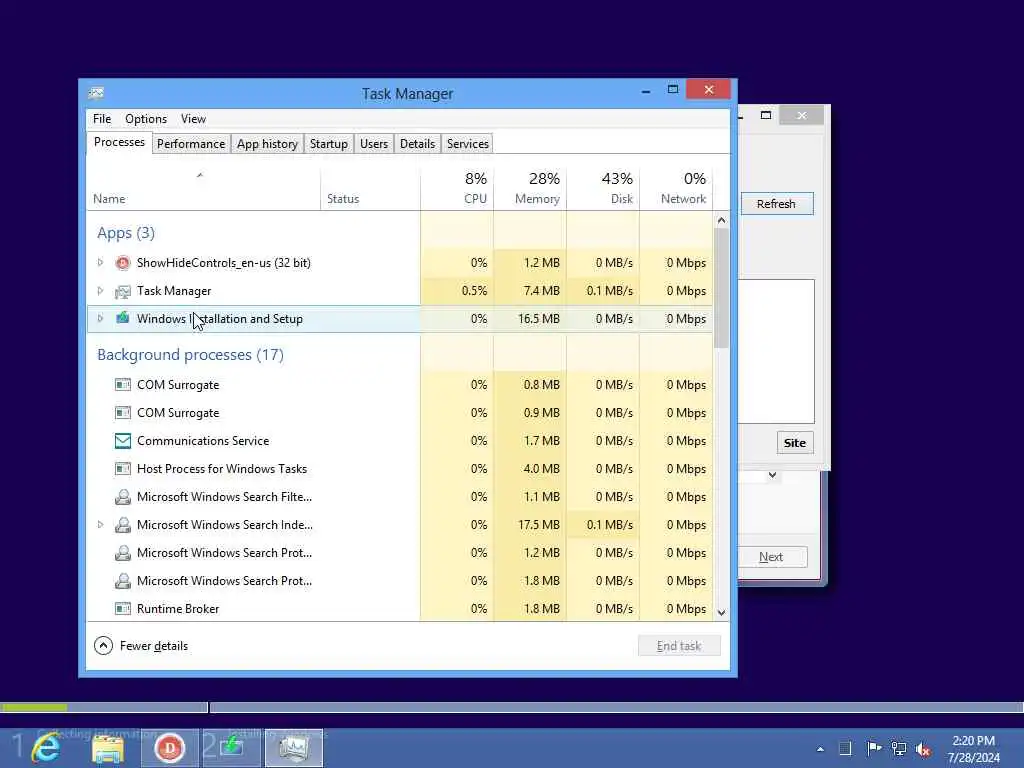Click the Runtime Broker process icon
1024x768 pixels.
pyautogui.click(x=122, y=609)
